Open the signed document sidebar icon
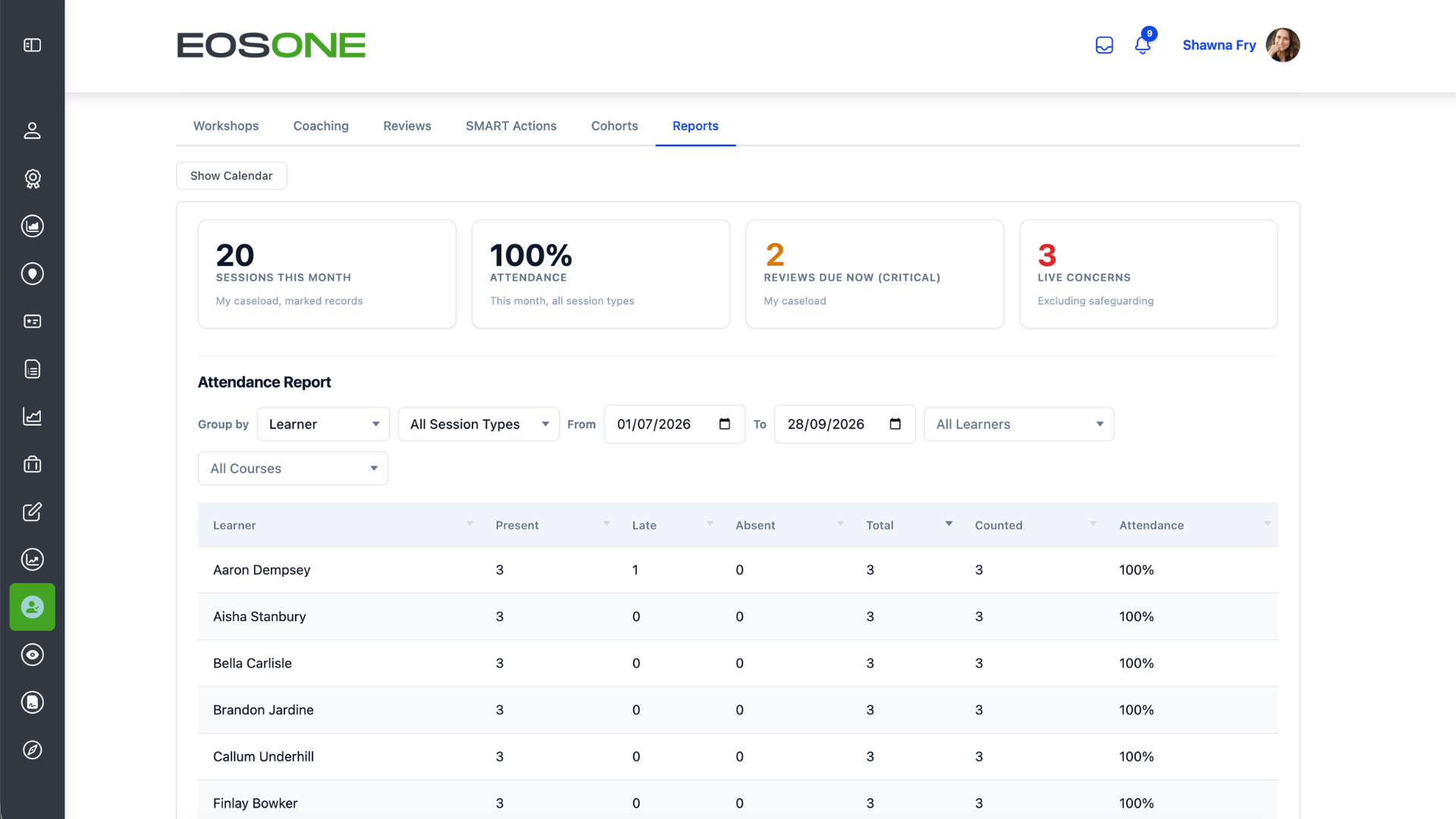 (x=32, y=702)
